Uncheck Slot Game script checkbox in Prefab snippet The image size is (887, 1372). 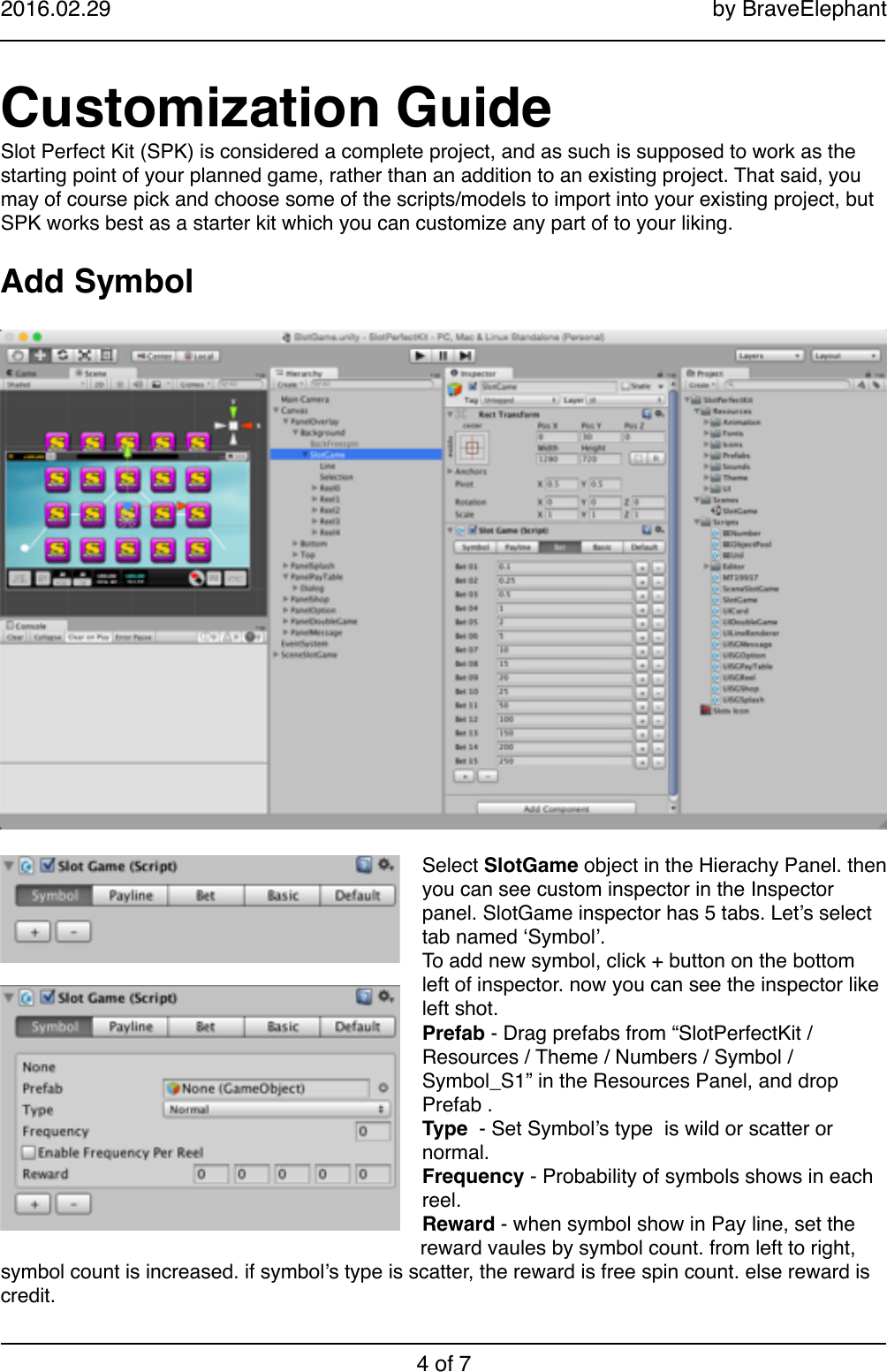coord(49,997)
